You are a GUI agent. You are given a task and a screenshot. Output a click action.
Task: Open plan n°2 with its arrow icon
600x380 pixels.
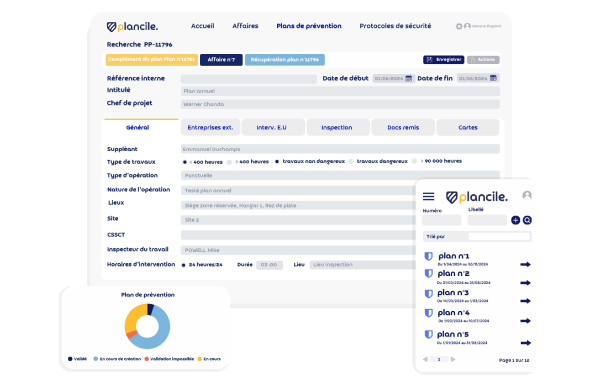[525, 283]
